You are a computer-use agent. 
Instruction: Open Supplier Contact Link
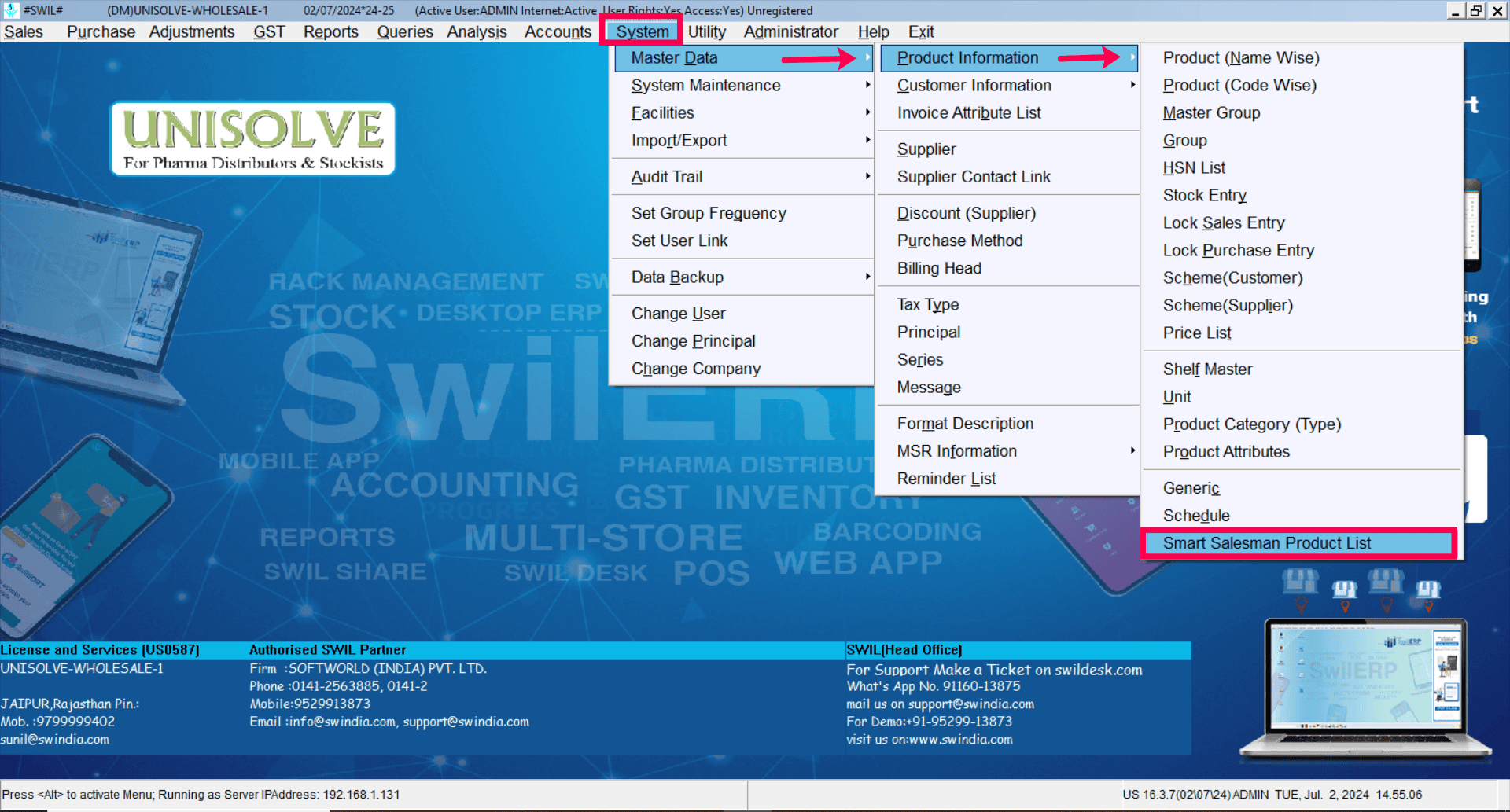pyautogui.click(x=1008, y=177)
